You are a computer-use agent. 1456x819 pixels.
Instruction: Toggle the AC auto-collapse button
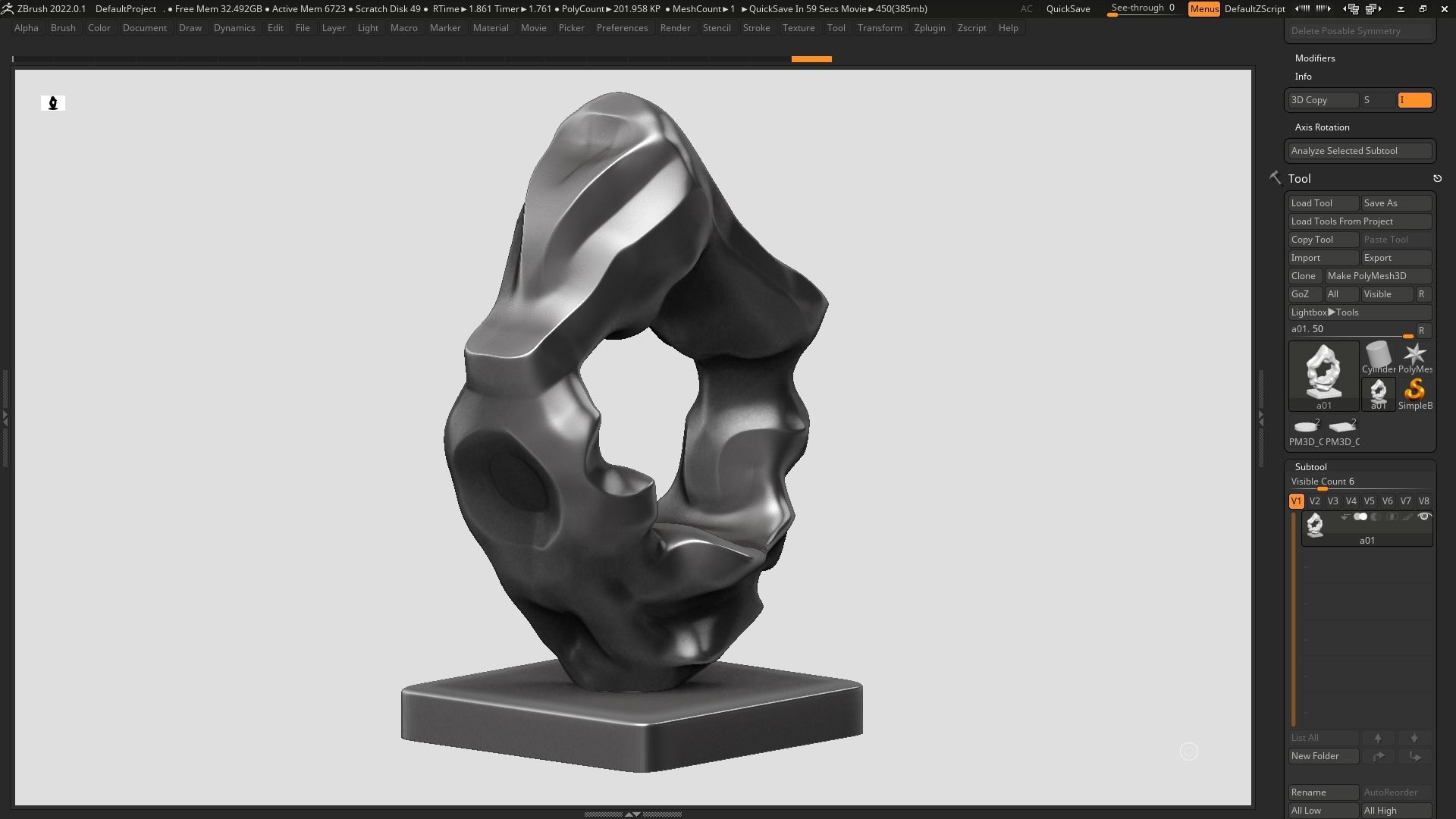pos(1026,9)
